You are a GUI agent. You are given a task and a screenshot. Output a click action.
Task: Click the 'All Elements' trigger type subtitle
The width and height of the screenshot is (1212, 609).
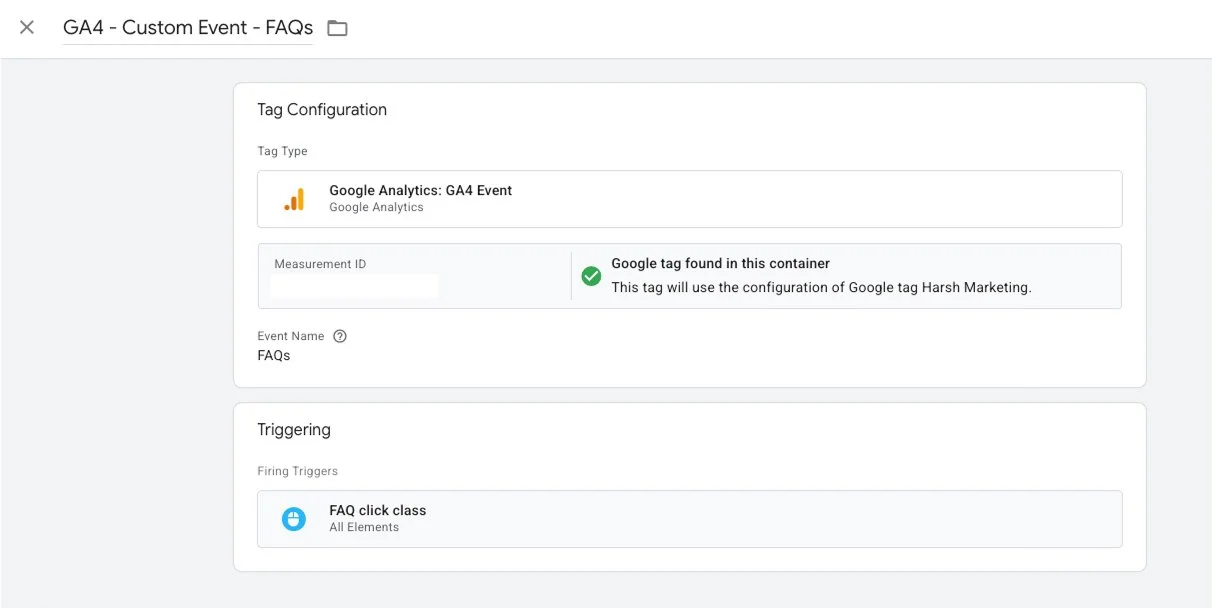coord(364,527)
